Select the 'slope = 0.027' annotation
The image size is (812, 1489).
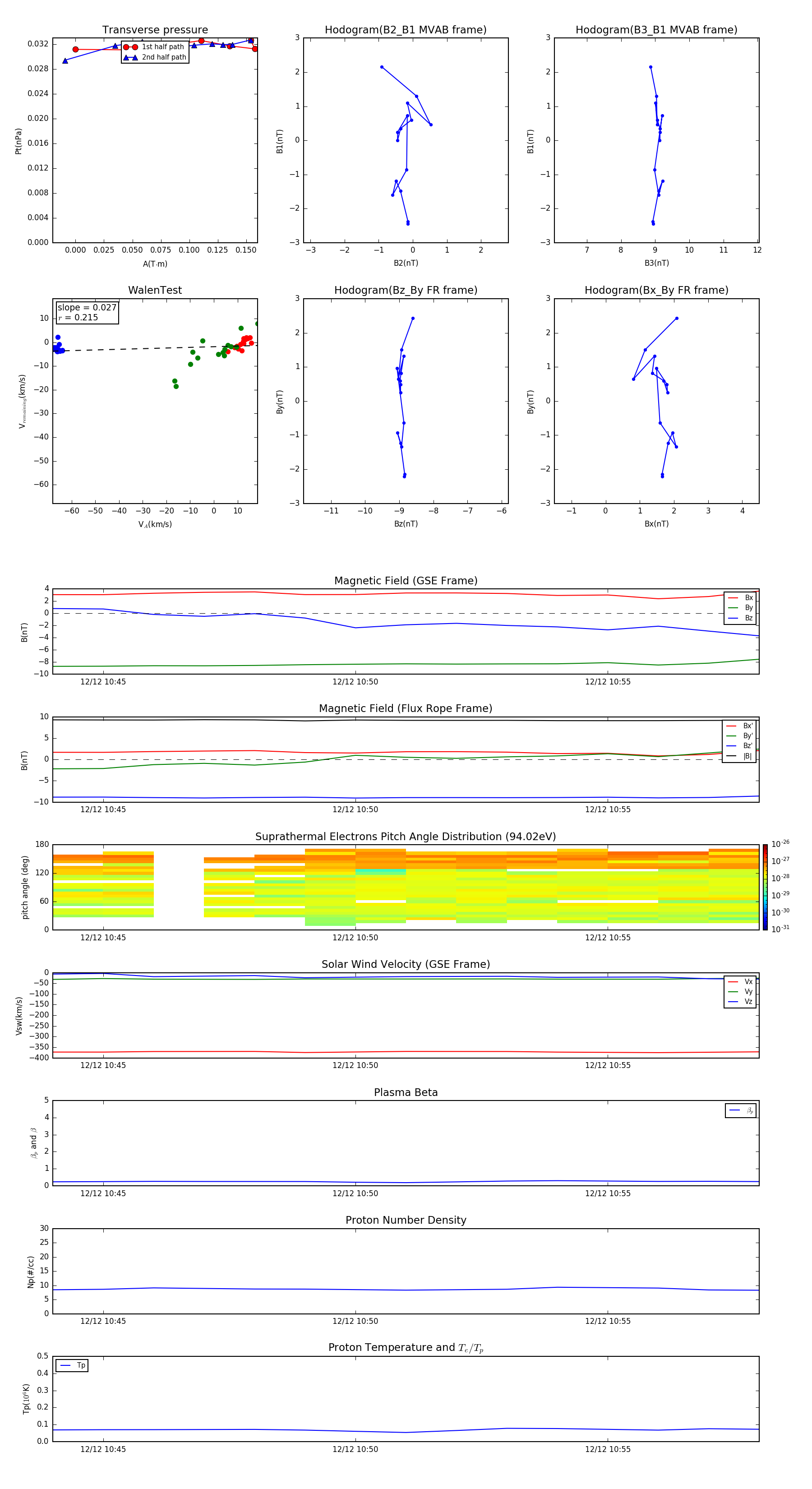pyautogui.click(x=87, y=308)
